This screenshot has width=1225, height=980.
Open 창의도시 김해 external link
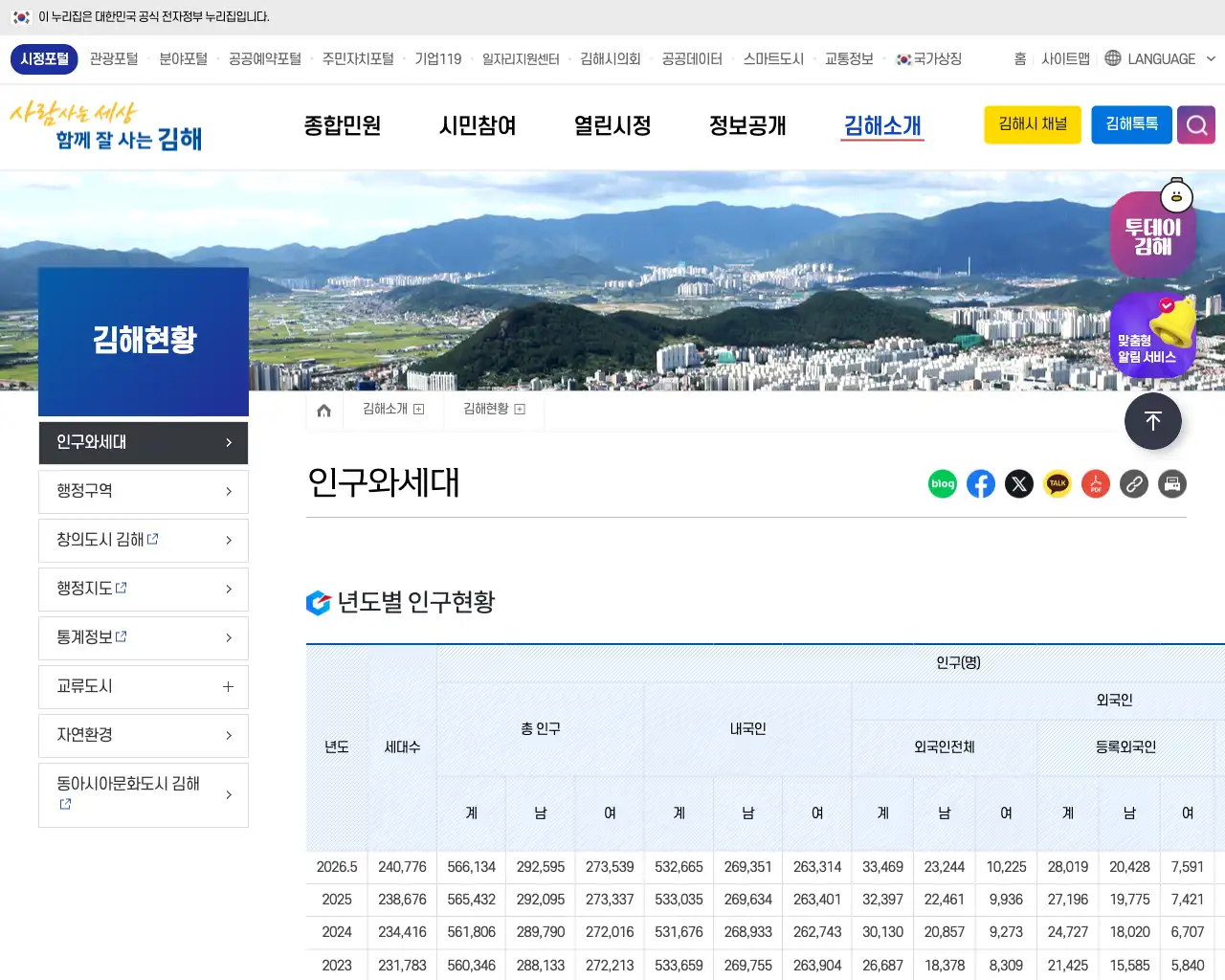click(144, 541)
